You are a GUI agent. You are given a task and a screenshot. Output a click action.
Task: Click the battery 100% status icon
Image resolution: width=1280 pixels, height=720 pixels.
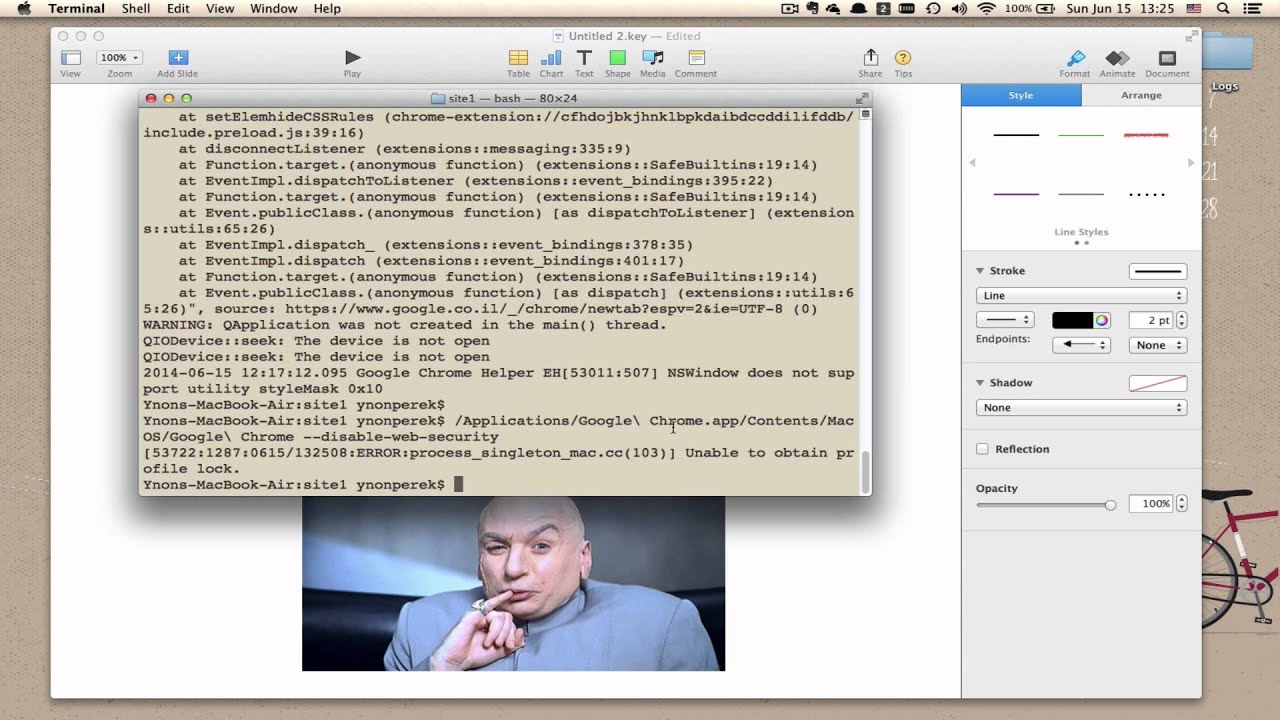click(x=1030, y=8)
